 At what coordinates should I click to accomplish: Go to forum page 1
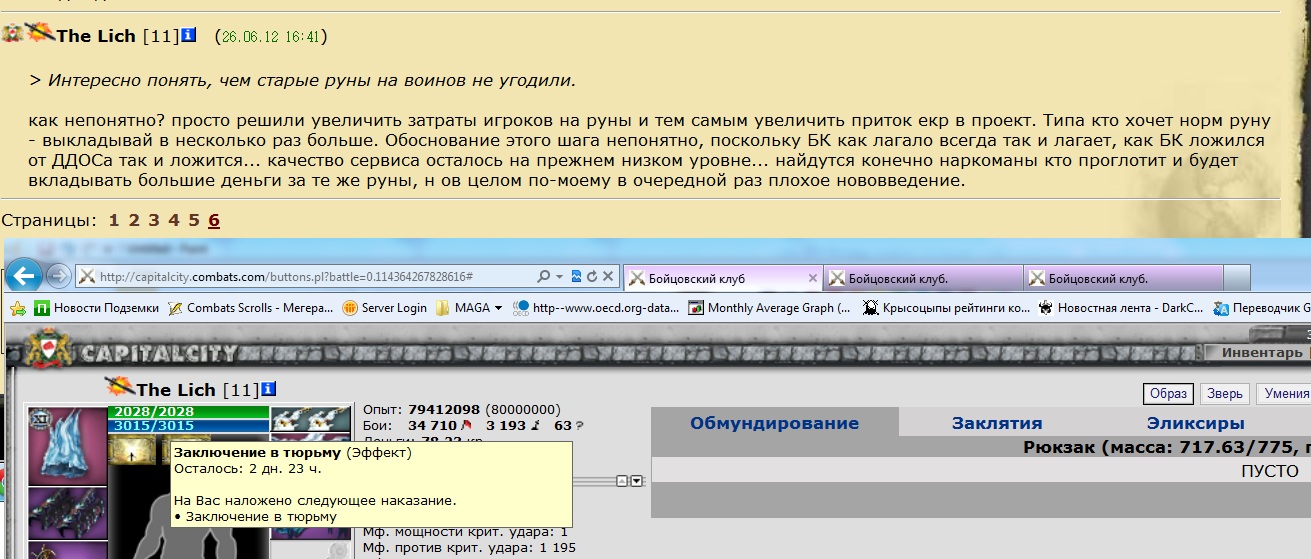pyautogui.click(x=114, y=220)
